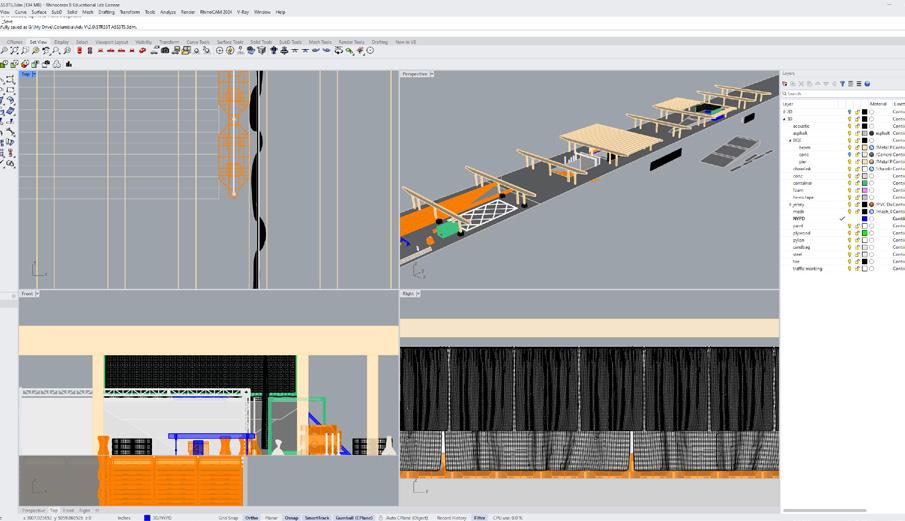The height and width of the screenshot is (521, 905).
Task: Click the Record History status button
Action: point(451,518)
